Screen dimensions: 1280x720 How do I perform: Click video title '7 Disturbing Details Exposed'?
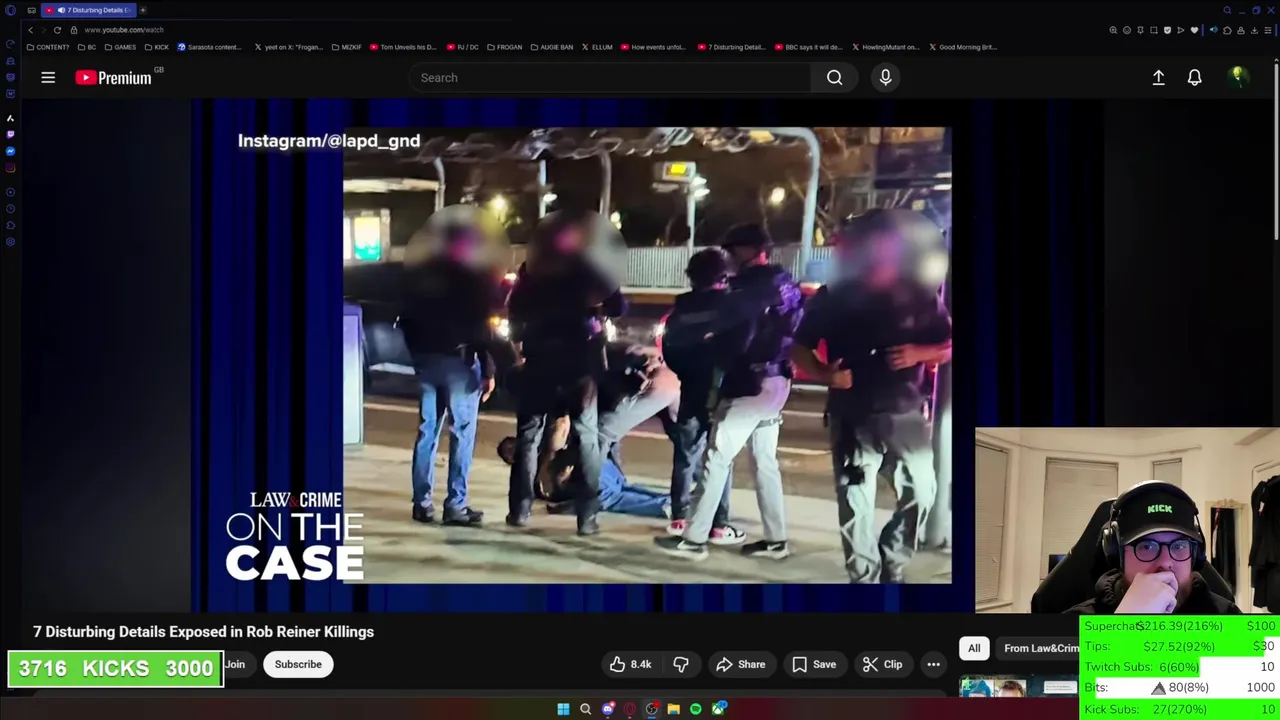tap(203, 631)
